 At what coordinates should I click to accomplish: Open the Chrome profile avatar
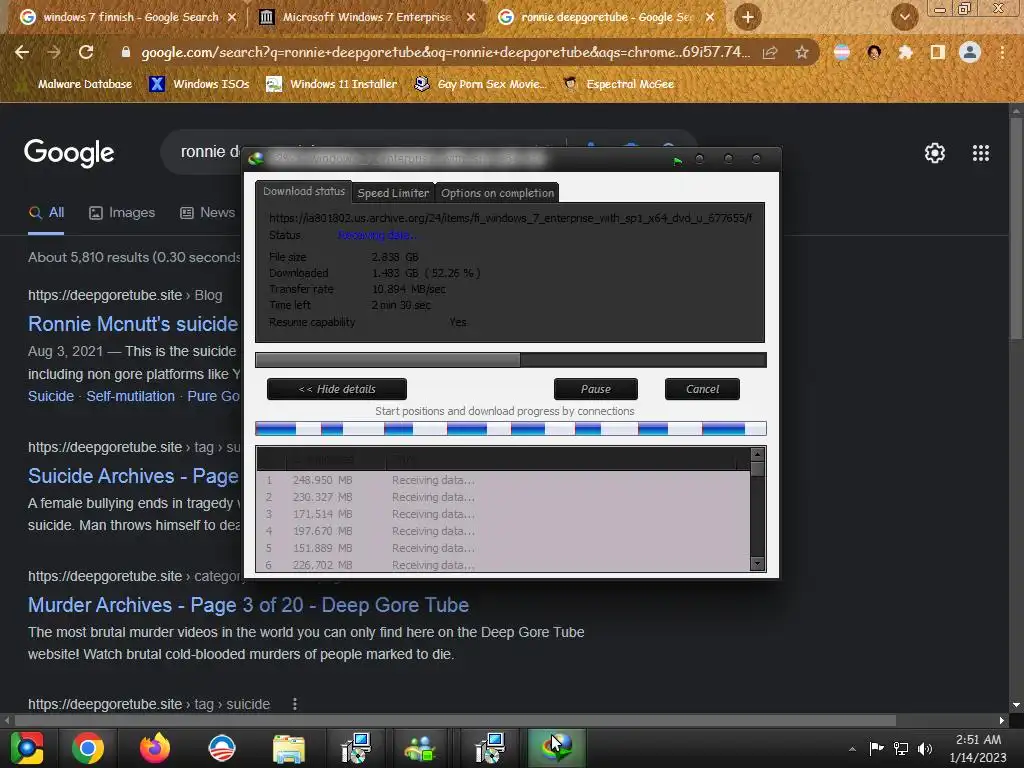[970, 52]
